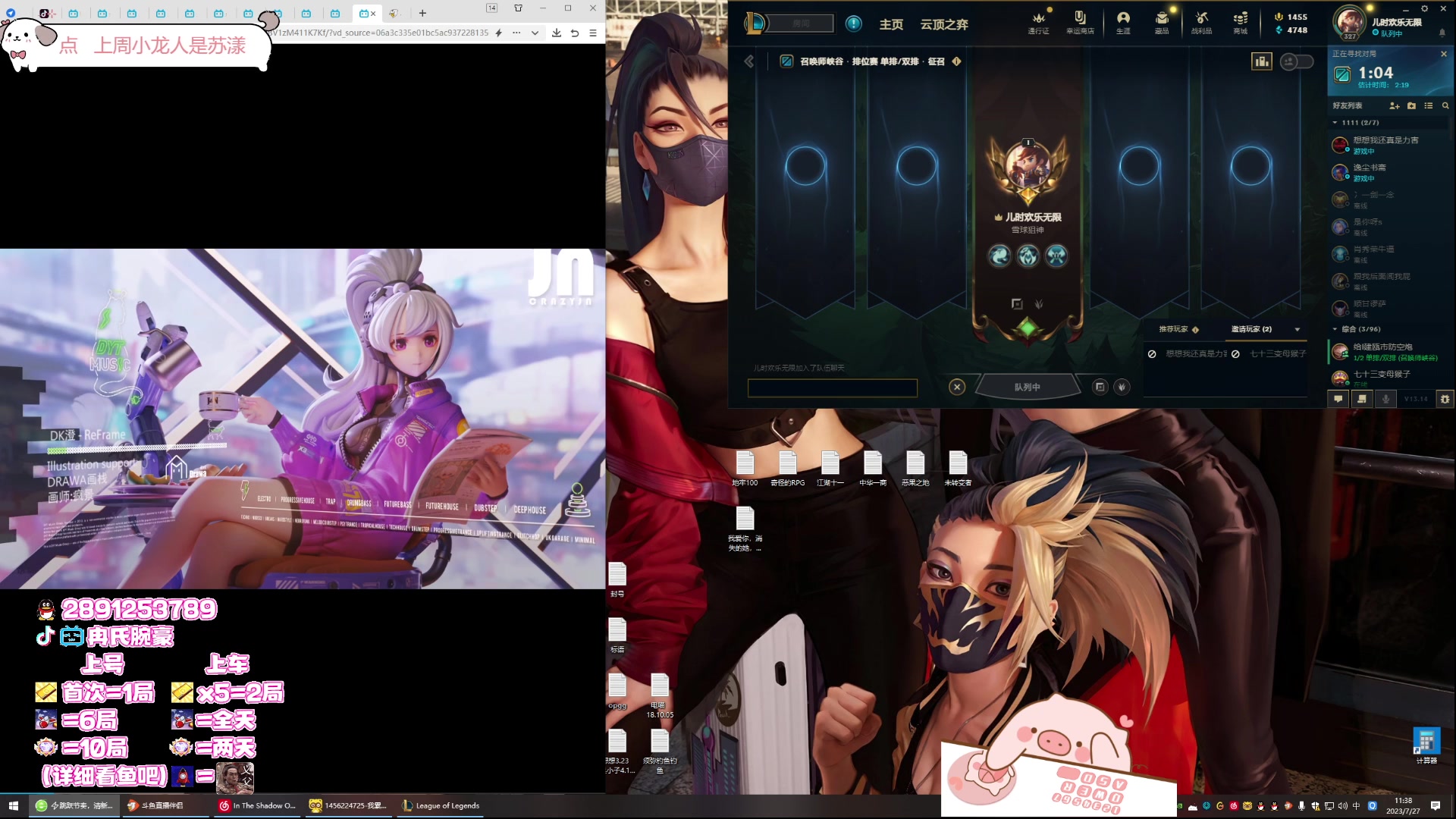
Task: Click the blue alert exclamation icon
Action: pyautogui.click(x=853, y=24)
